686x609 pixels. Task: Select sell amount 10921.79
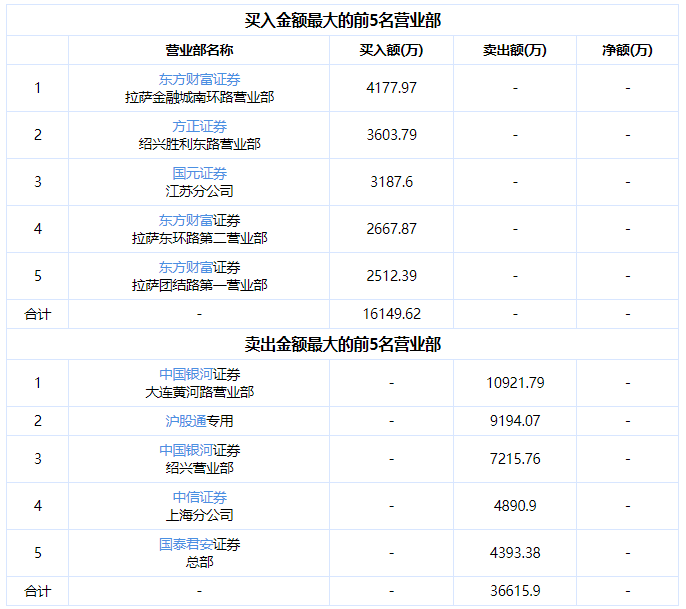coord(515,383)
